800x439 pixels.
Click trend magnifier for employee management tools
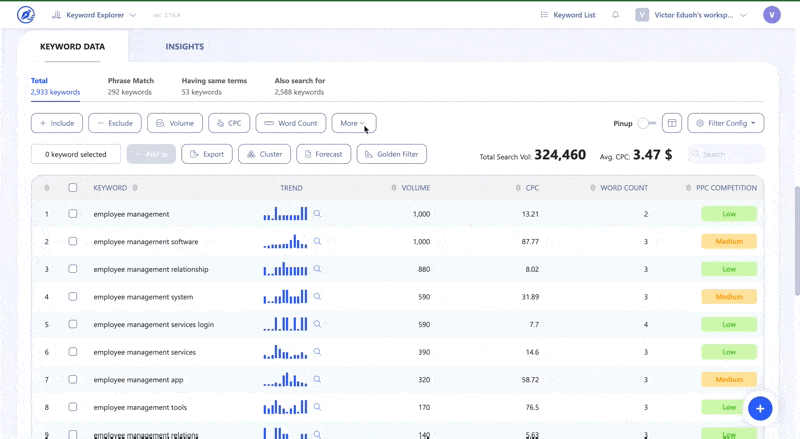317,407
